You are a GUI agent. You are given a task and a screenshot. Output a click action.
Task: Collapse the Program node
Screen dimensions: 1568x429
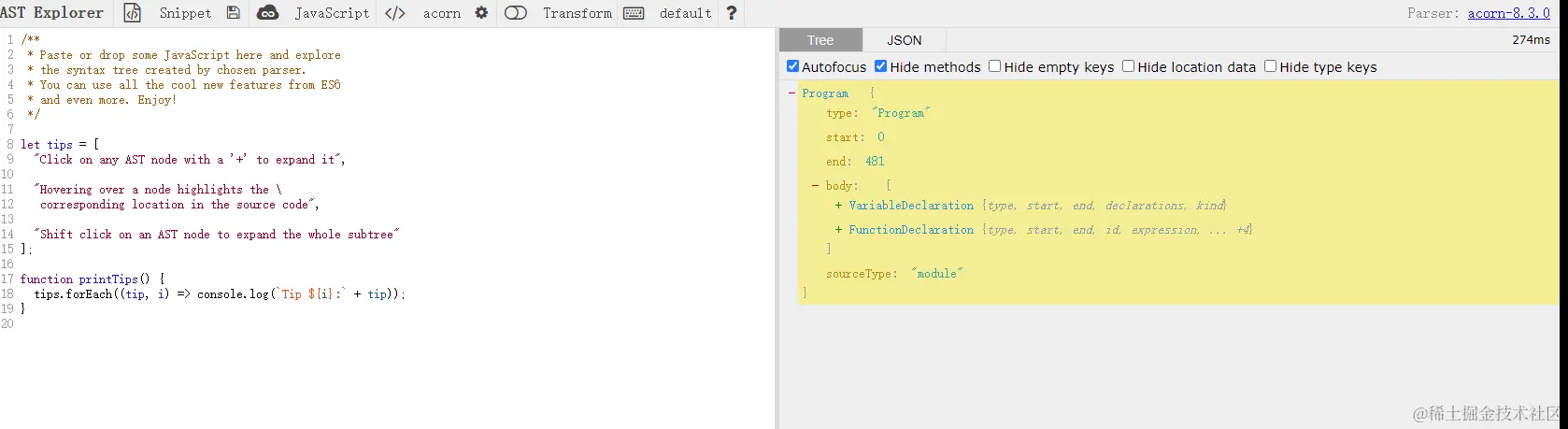(x=792, y=93)
